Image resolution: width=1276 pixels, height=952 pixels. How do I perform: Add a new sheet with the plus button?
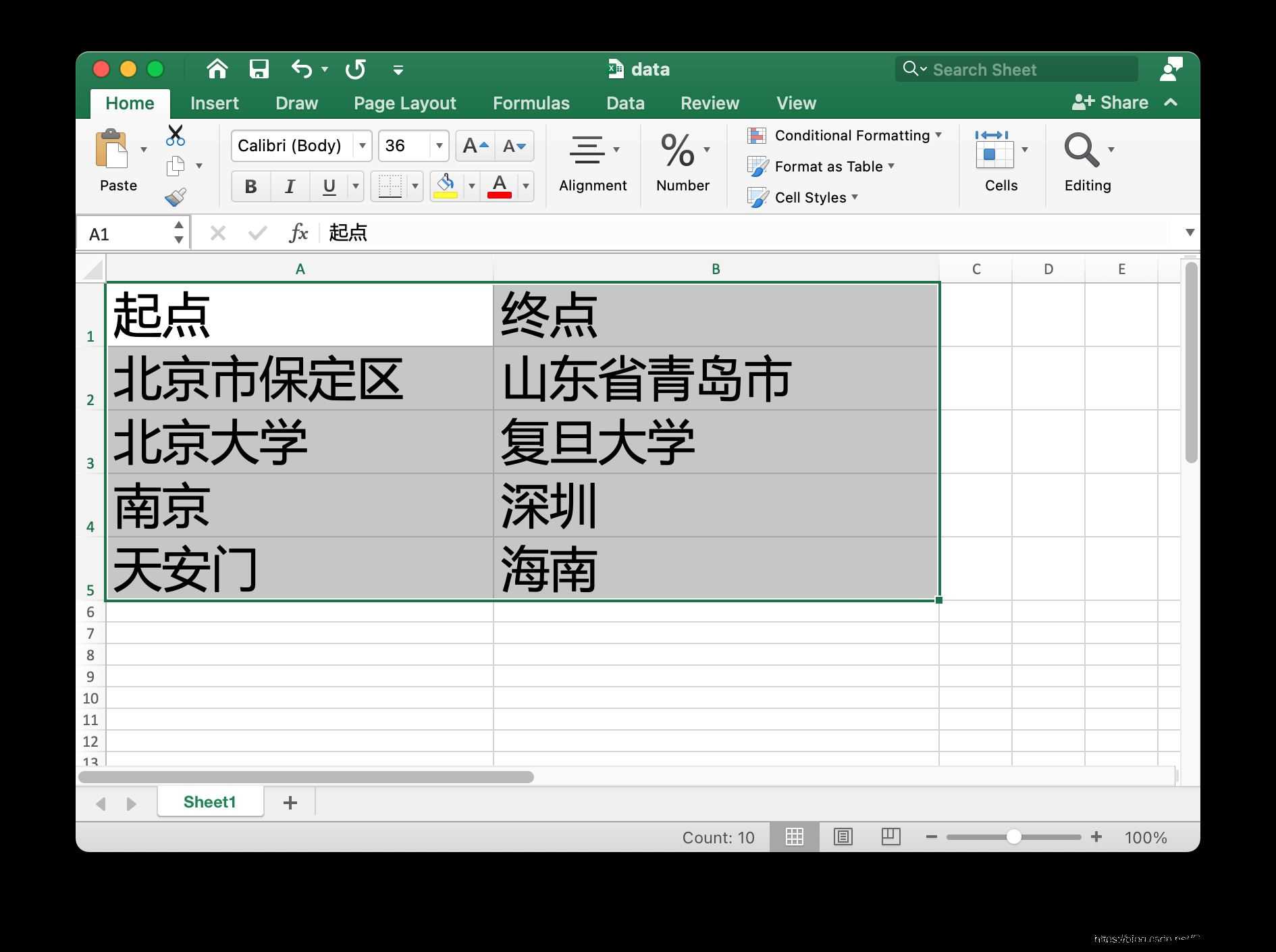(x=290, y=802)
